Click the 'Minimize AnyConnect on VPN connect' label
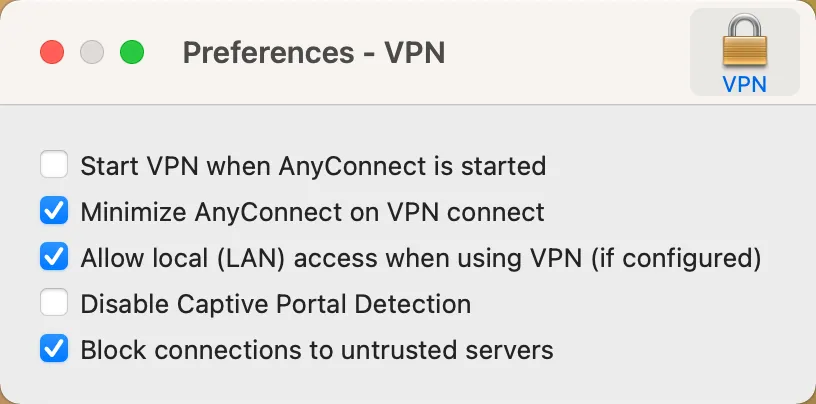The image size is (816, 404). click(312, 212)
